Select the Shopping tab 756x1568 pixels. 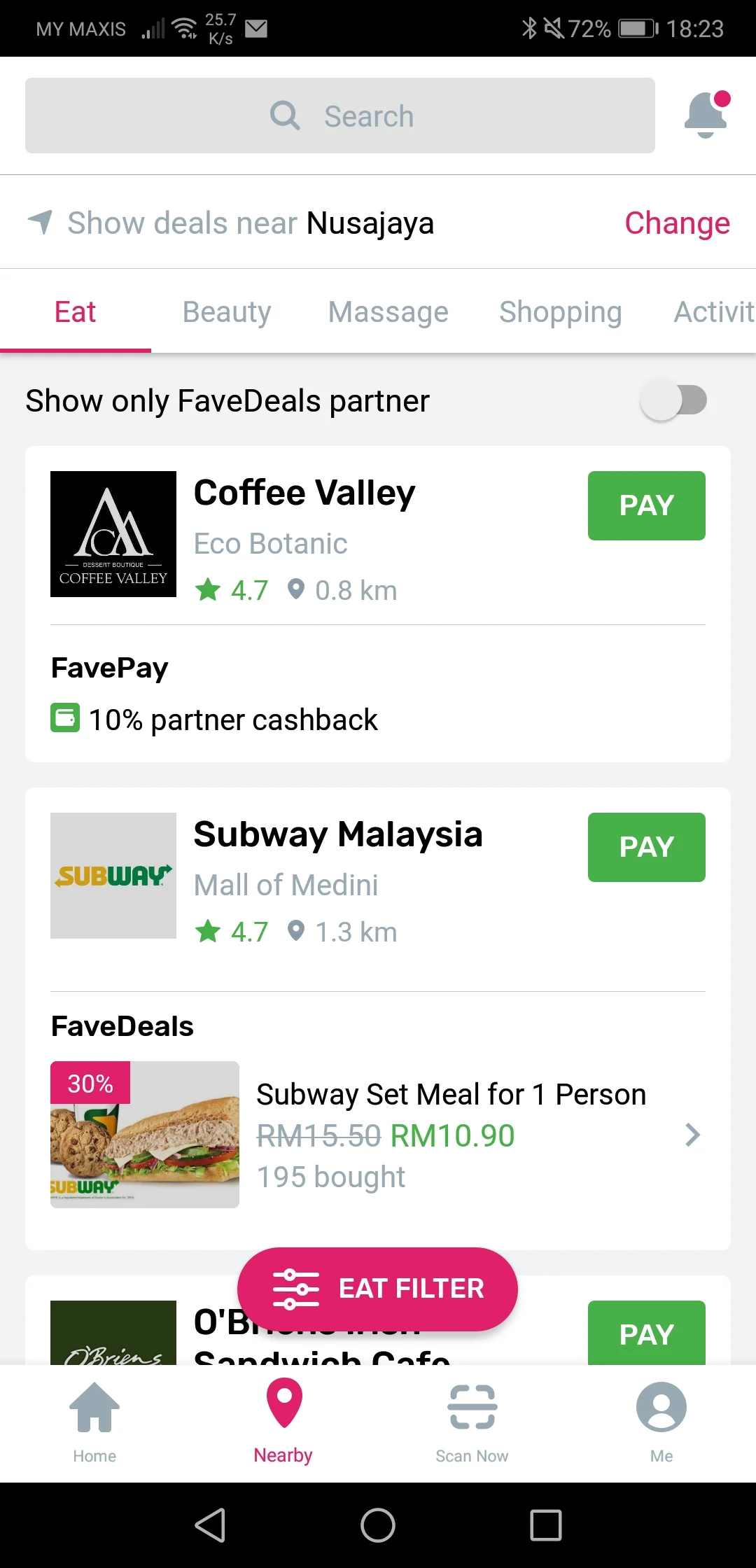pyautogui.click(x=561, y=311)
